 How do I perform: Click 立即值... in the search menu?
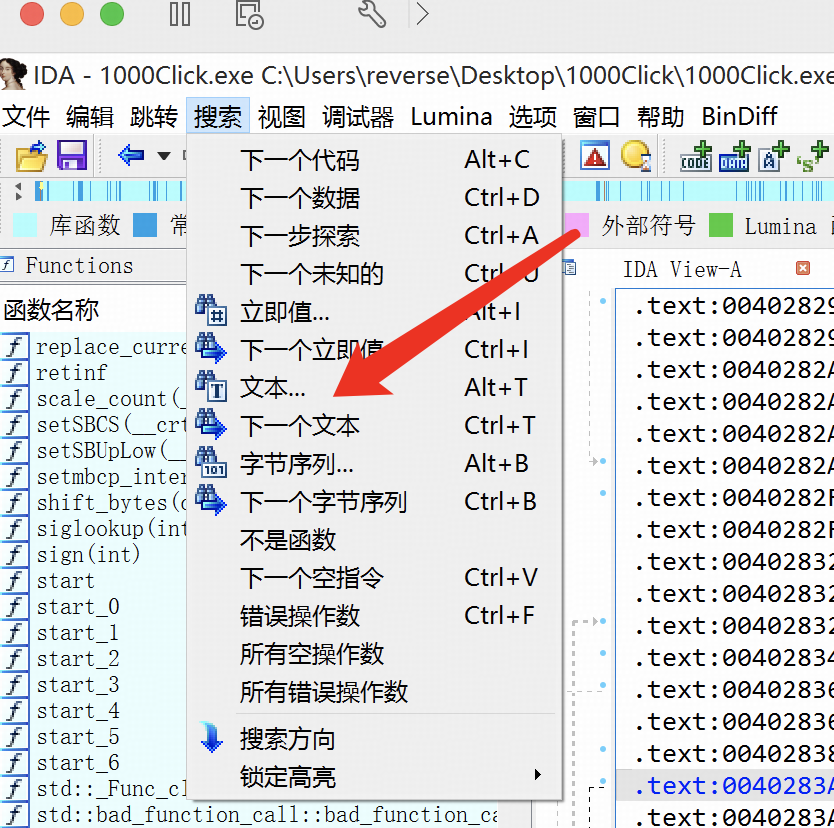[x=285, y=312]
